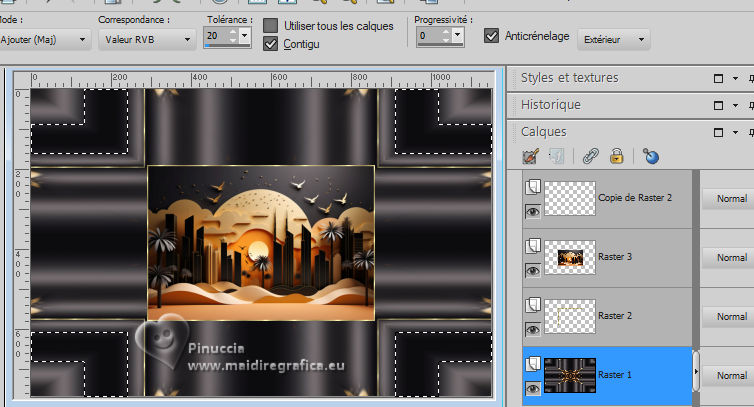Maximize the 'Styles et textures' panel
This screenshot has height=407, width=754.
pos(718,78)
